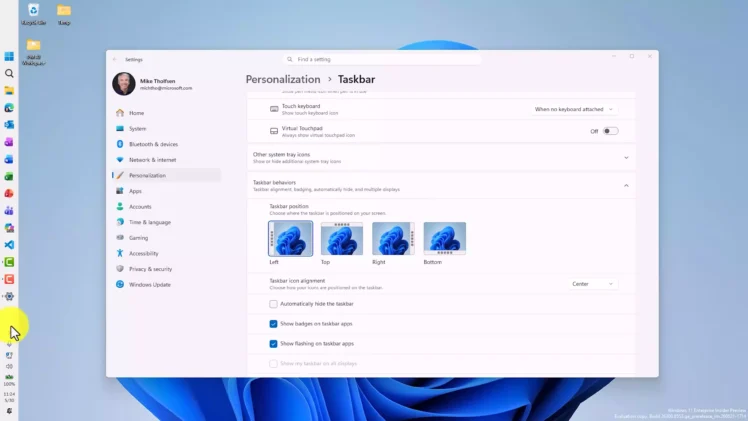Image resolution: width=748 pixels, height=421 pixels.
Task: Open the Start menu on the taskbar
Action: click(x=9, y=56)
